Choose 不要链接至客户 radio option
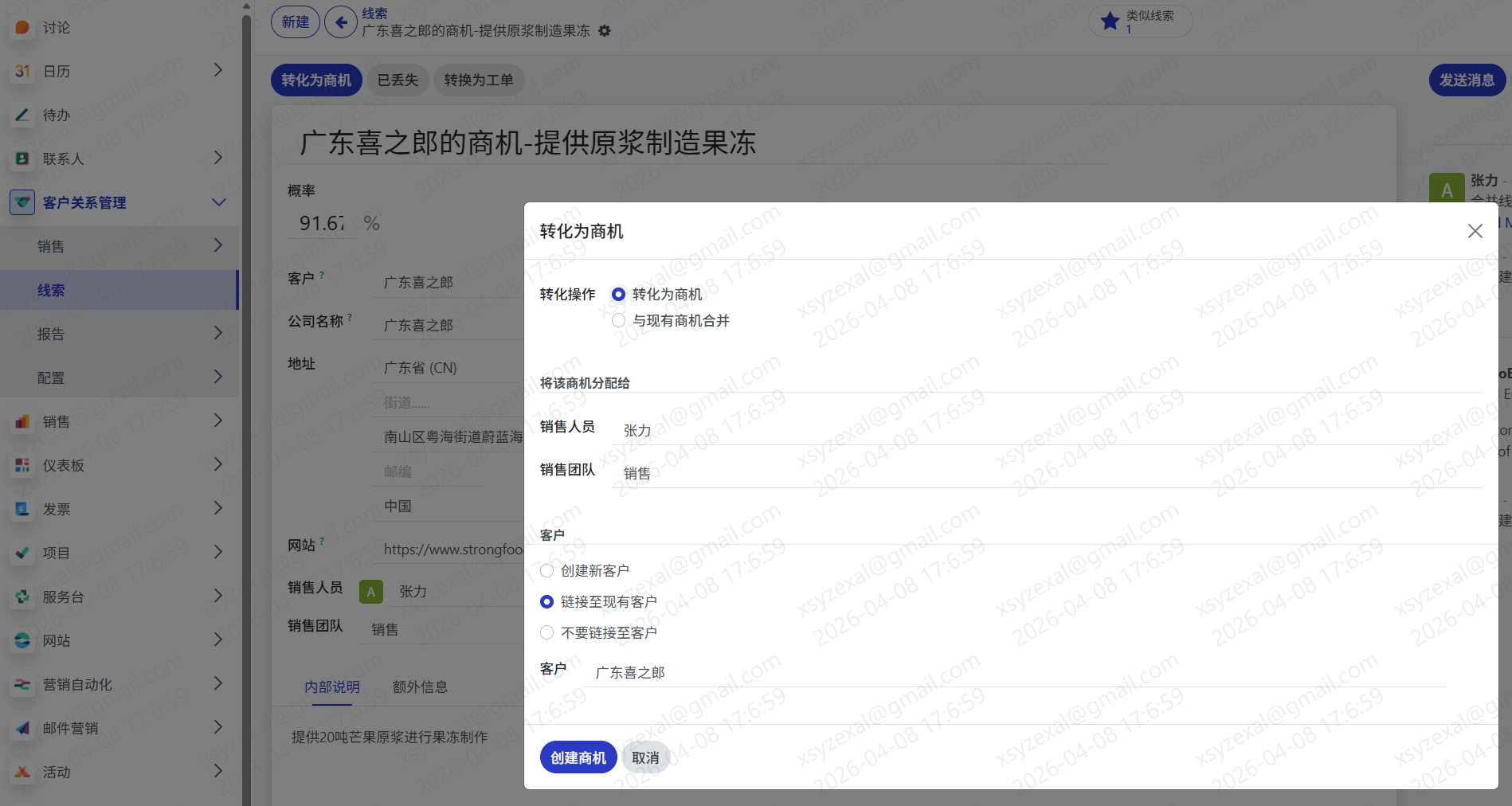 [x=546, y=633]
